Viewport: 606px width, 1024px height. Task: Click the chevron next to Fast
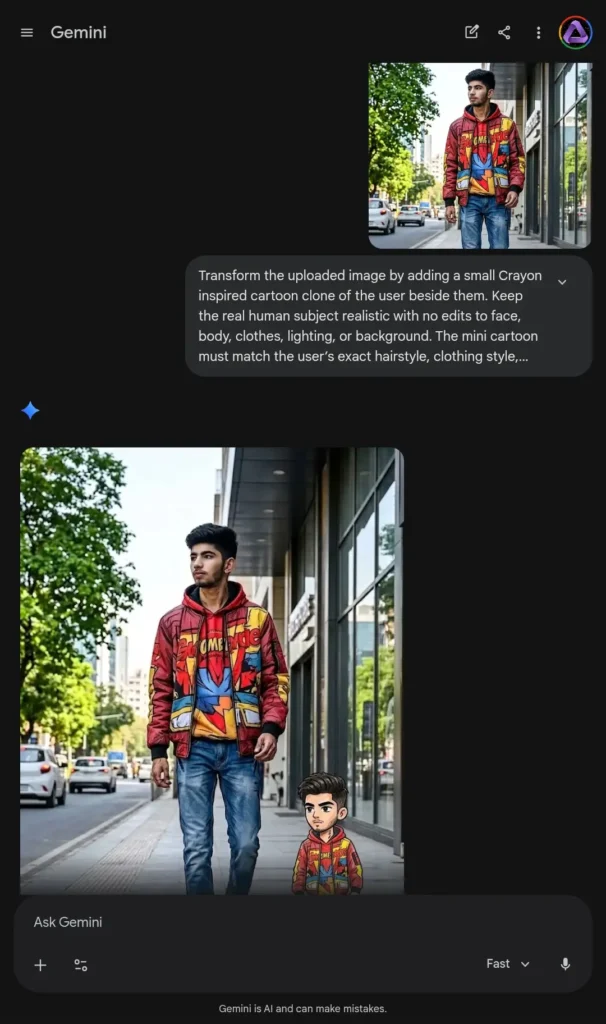(x=525, y=964)
